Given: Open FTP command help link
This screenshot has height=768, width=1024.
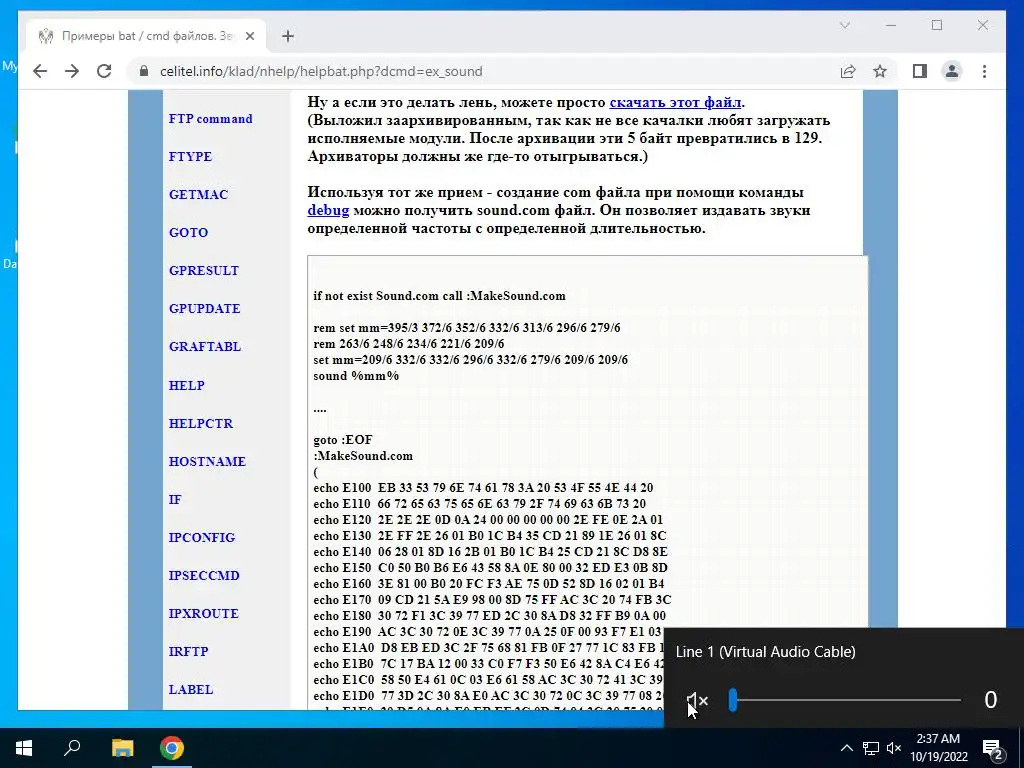Looking at the screenshot, I should pos(210,119).
